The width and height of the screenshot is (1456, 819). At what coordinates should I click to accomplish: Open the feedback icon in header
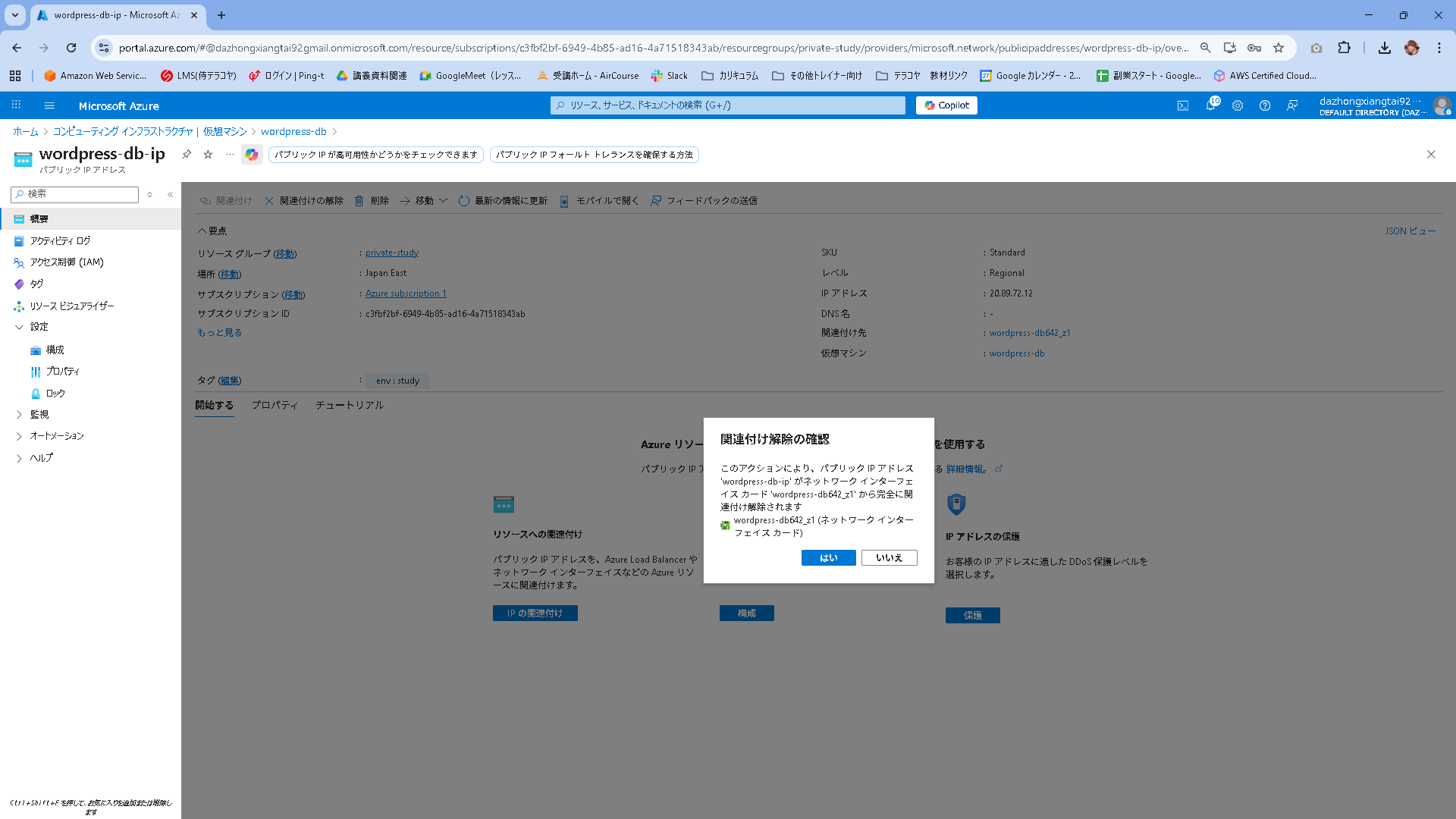(1292, 105)
